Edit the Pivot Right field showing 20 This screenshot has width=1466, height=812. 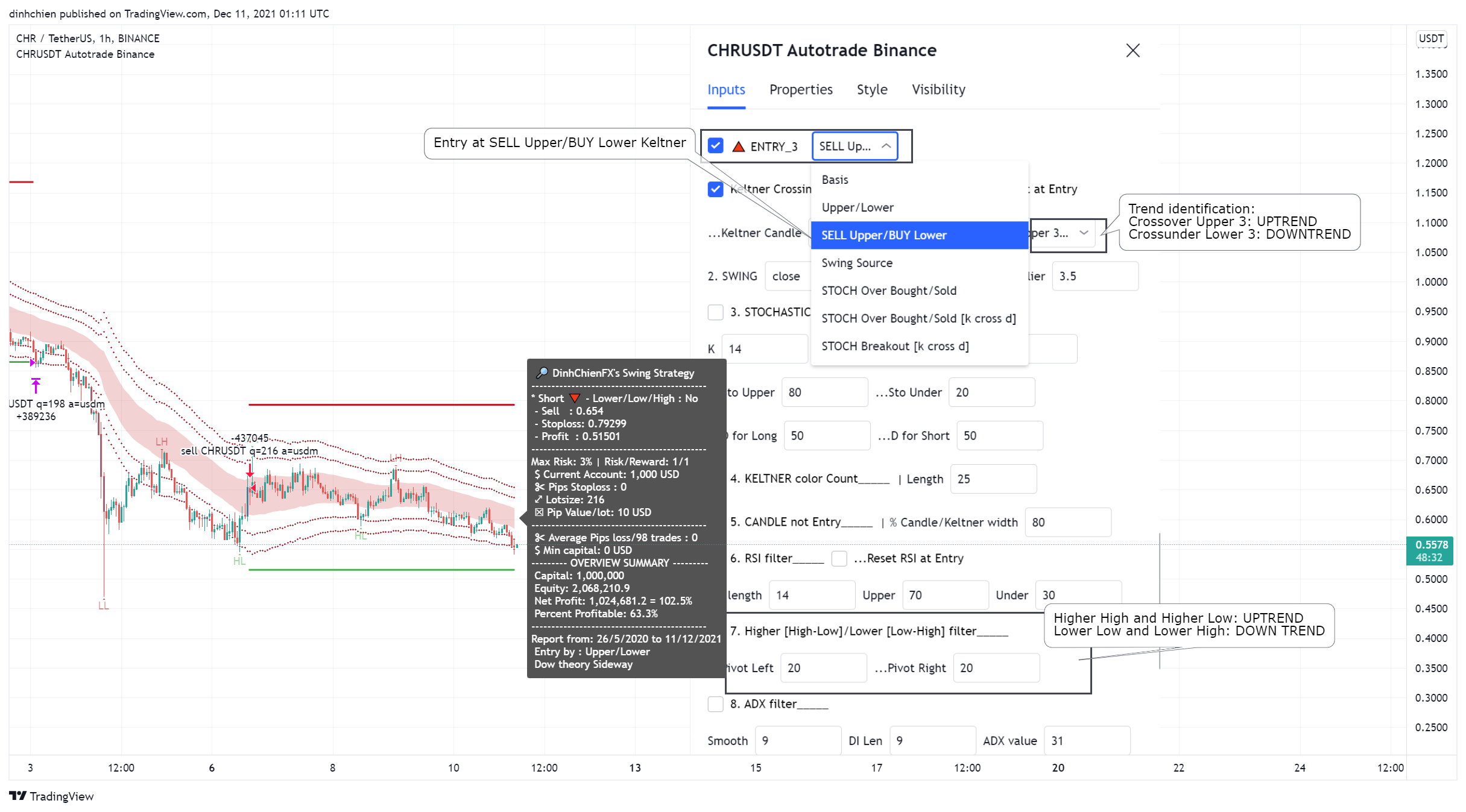996,668
